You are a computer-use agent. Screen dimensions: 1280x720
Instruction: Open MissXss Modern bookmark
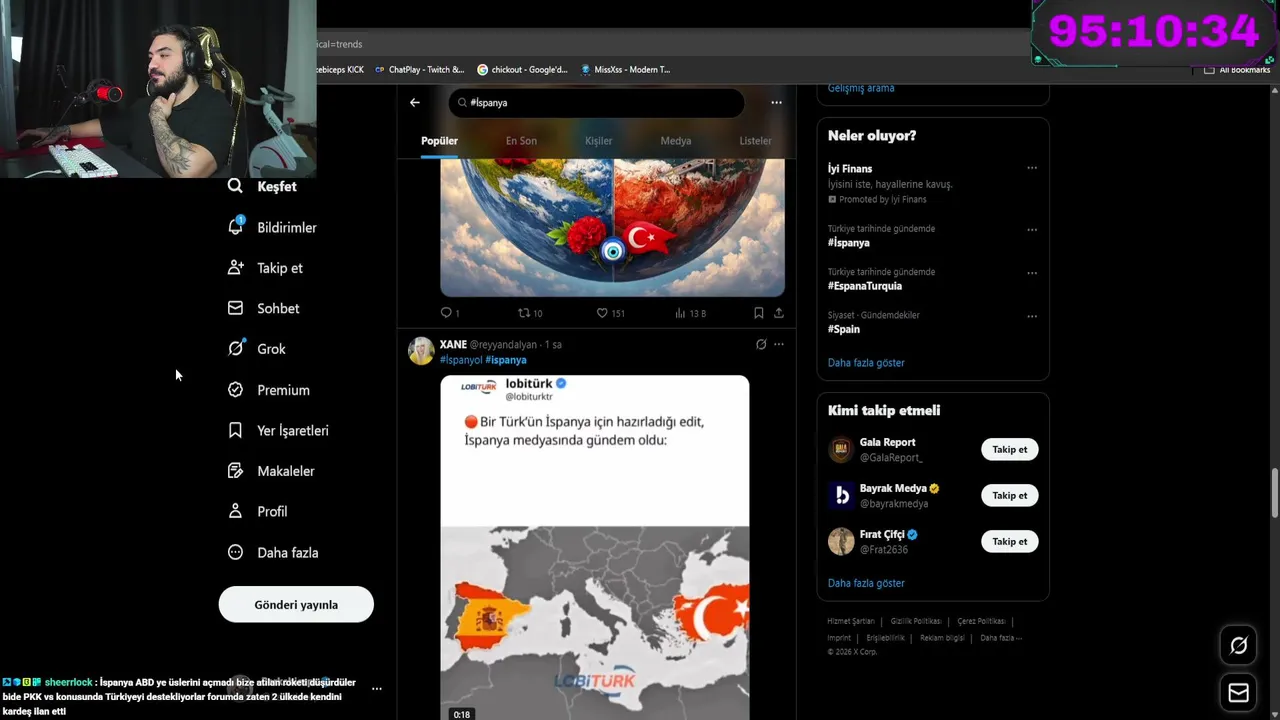point(625,70)
